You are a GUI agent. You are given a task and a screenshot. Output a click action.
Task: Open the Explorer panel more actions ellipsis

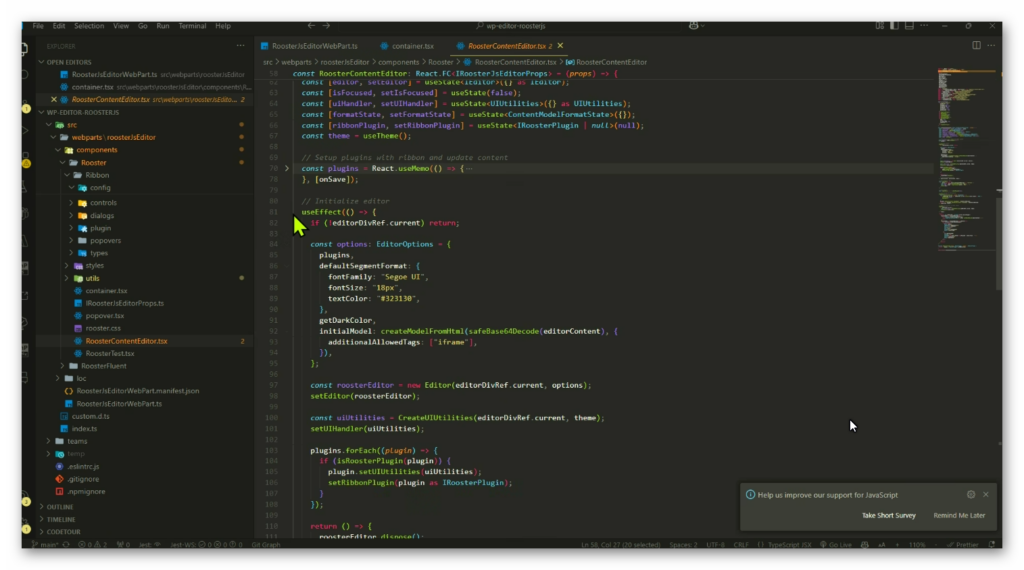coord(240,45)
